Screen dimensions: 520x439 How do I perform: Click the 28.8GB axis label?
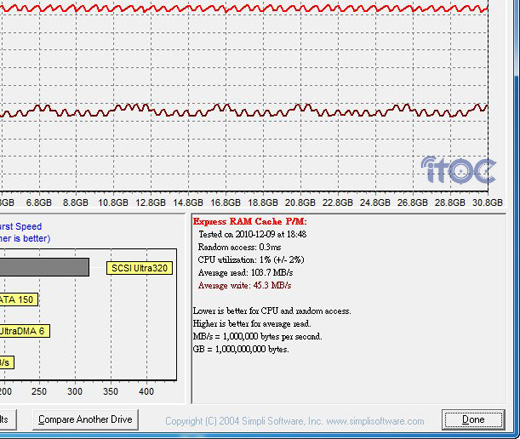450,202
